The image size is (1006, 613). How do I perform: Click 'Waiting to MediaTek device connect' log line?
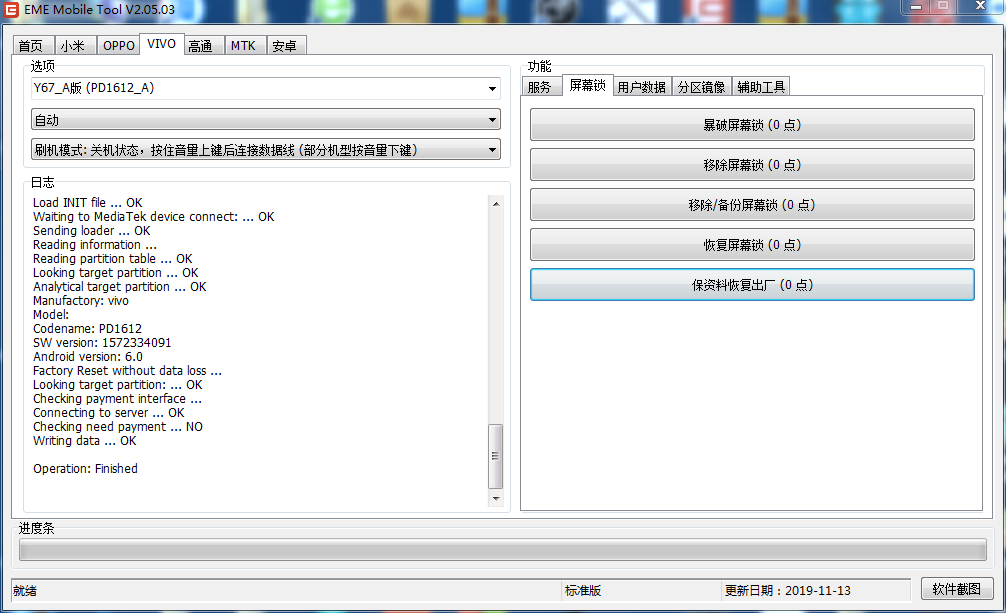[154, 217]
